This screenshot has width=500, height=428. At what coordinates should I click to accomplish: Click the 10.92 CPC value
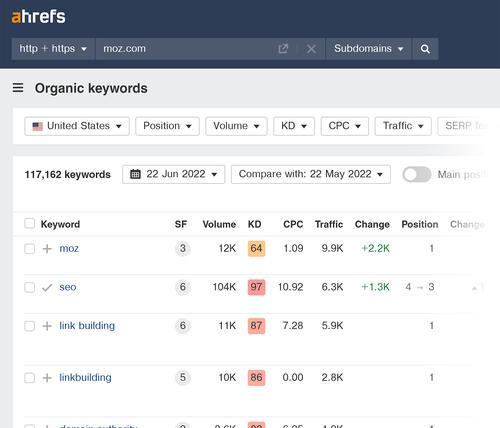coord(290,287)
